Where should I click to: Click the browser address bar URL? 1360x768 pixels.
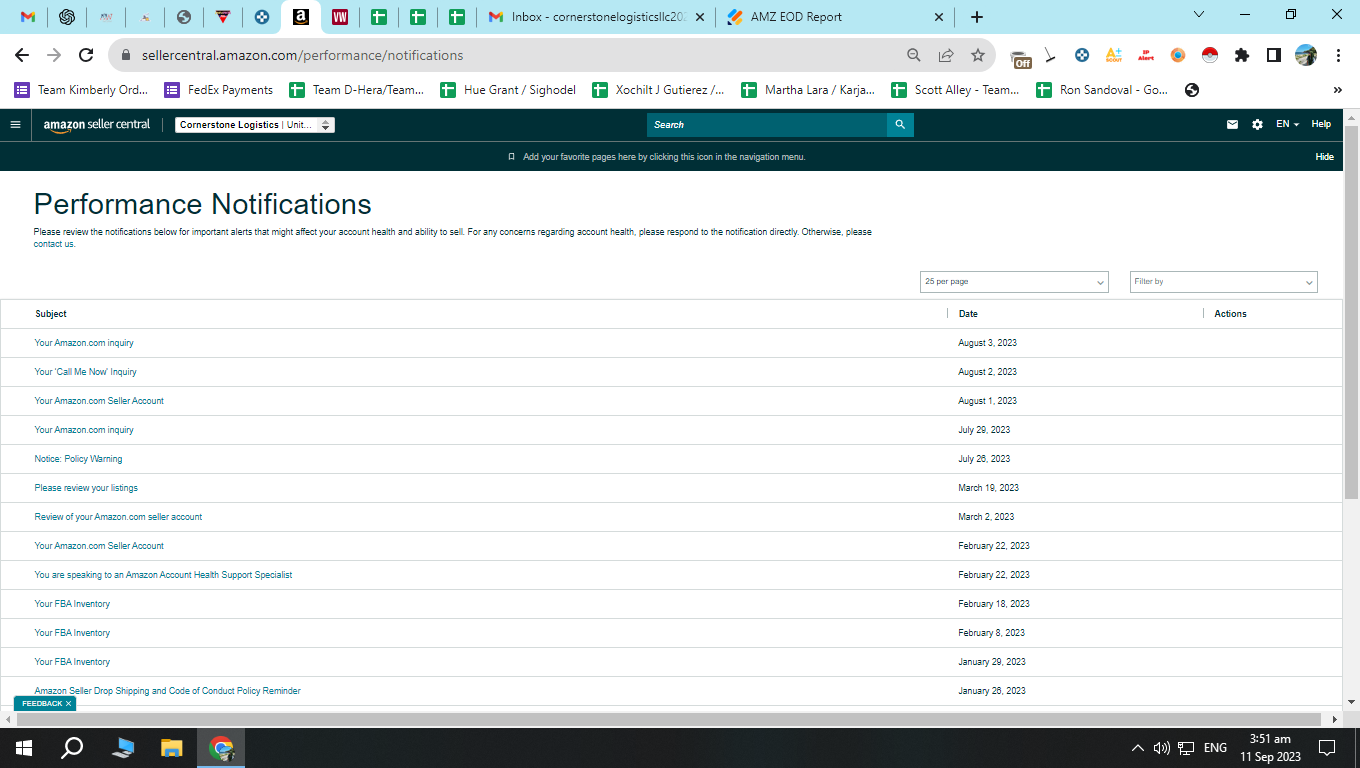click(303, 56)
